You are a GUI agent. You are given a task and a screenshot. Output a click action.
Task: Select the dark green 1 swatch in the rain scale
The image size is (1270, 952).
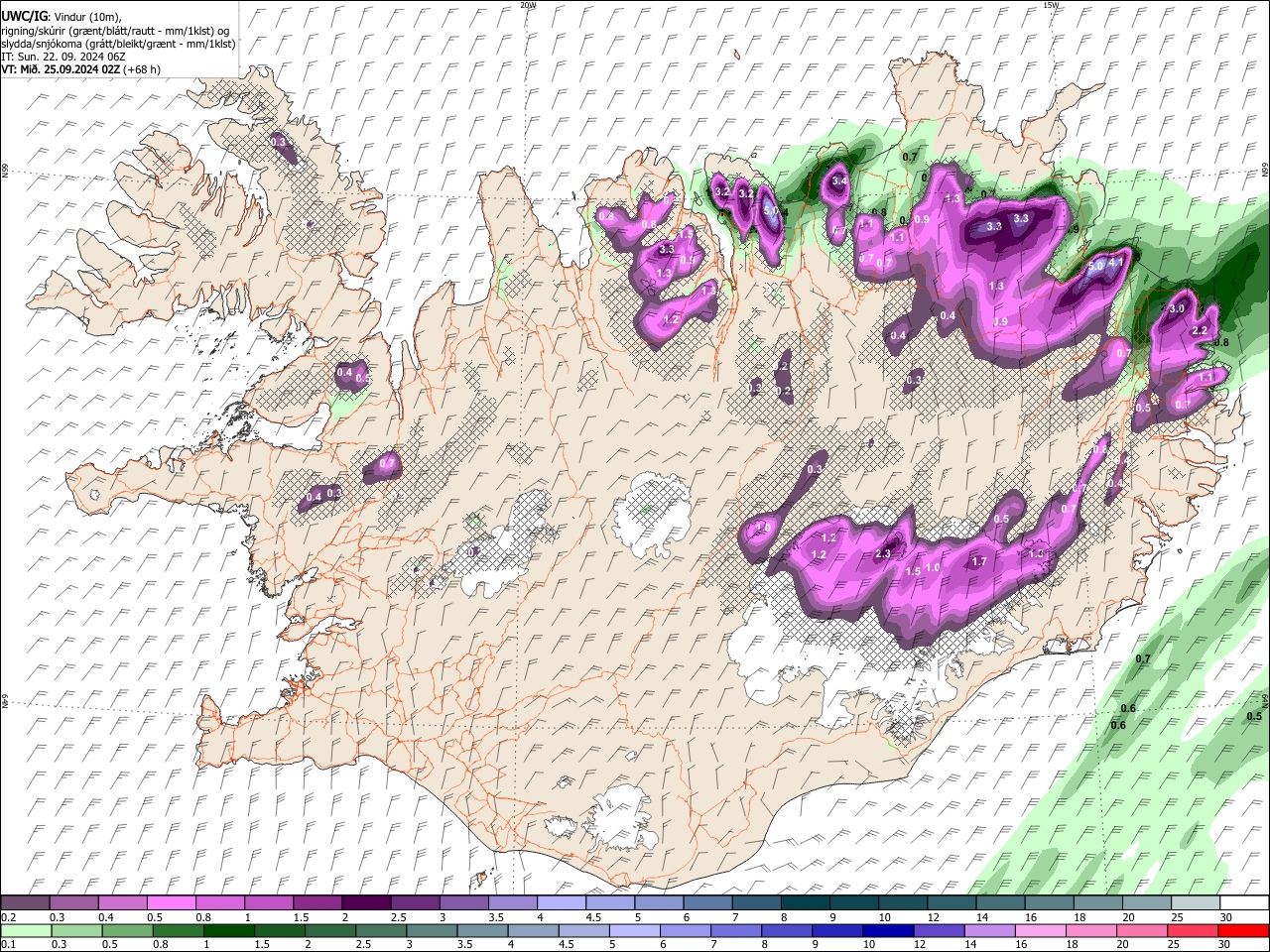[x=228, y=930]
